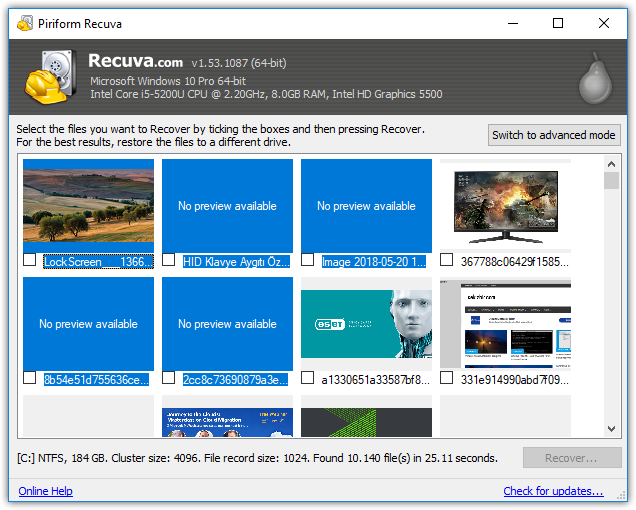Select the website screenshot thumbnail 331e914990abd7f09
This screenshot has width=636, height=510.
click(x=505, y=324)
